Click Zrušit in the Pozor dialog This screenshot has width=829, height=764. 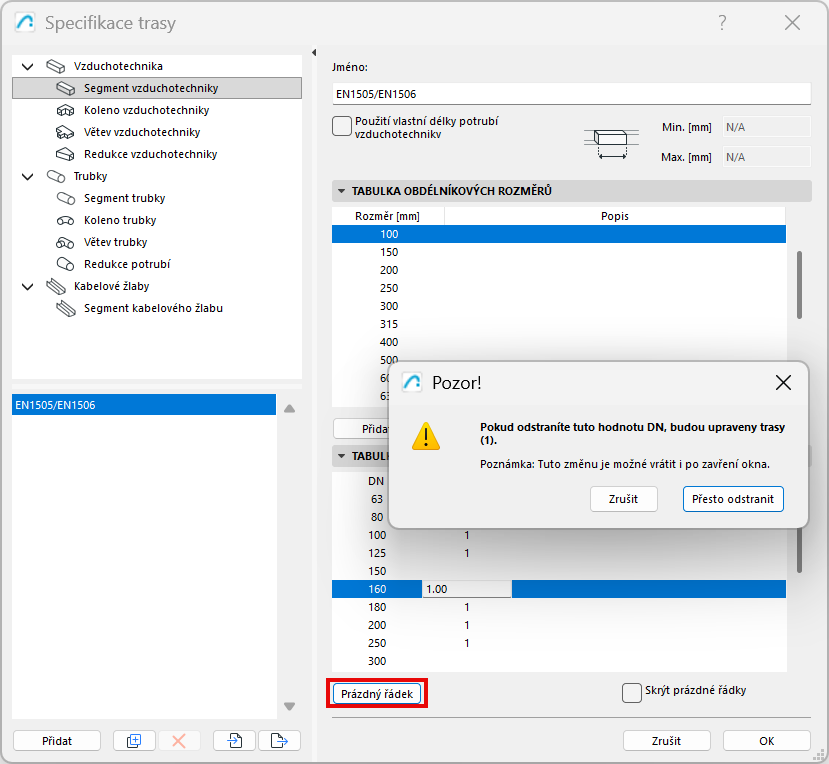click(623, 499)
